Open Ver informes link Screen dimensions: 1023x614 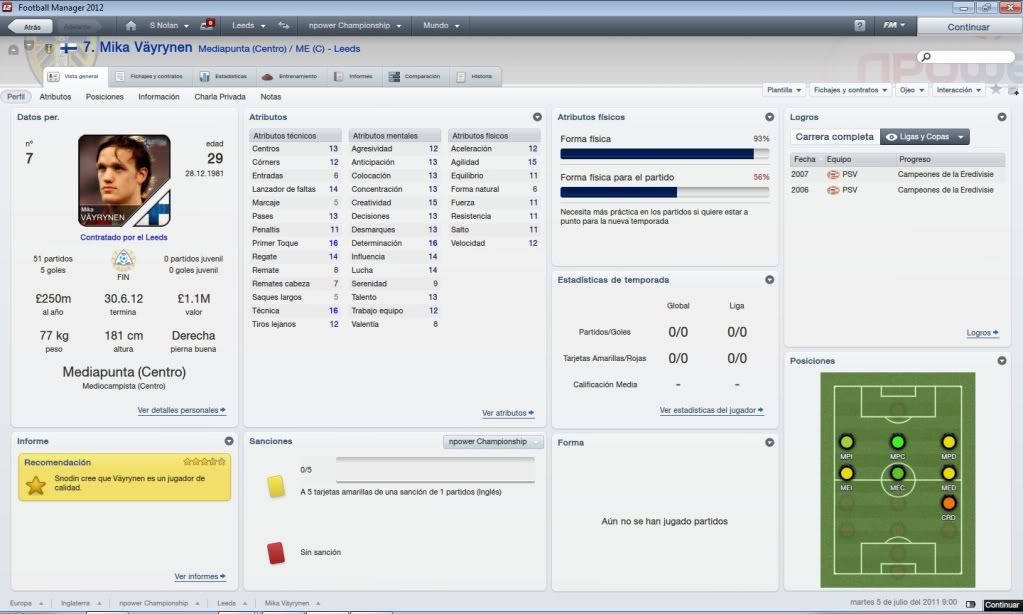point(200,576)
